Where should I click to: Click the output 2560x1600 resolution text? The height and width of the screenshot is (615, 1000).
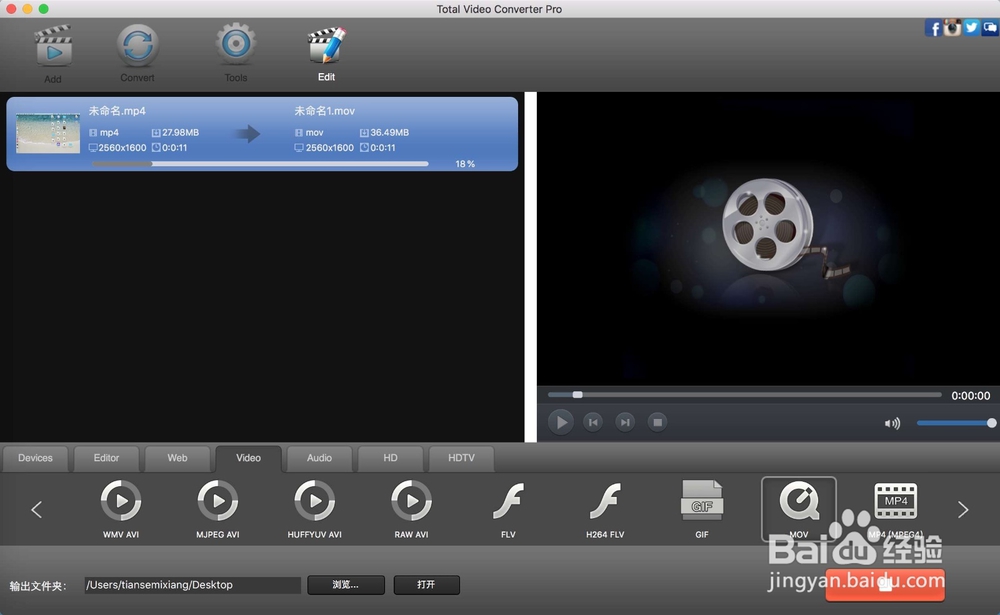pos(330,148)
